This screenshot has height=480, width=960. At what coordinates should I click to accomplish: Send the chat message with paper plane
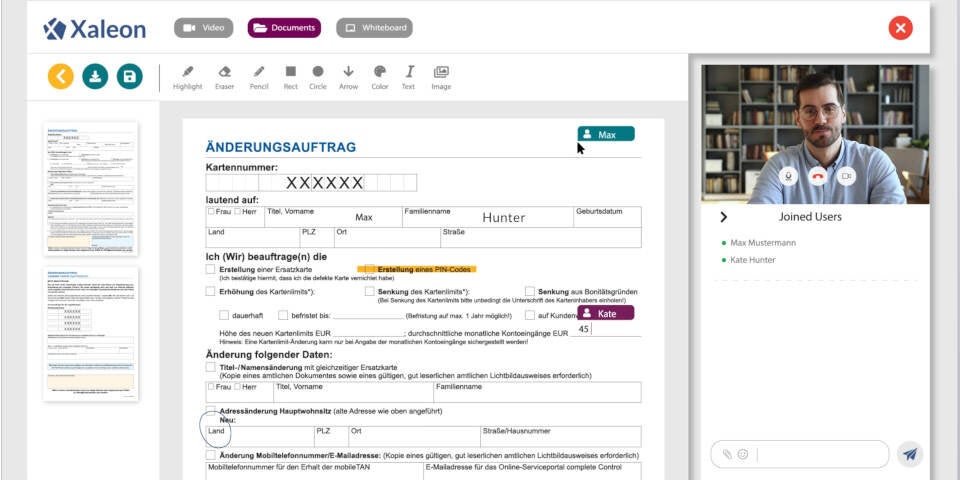pyautogui.click(x=910, y=454)
